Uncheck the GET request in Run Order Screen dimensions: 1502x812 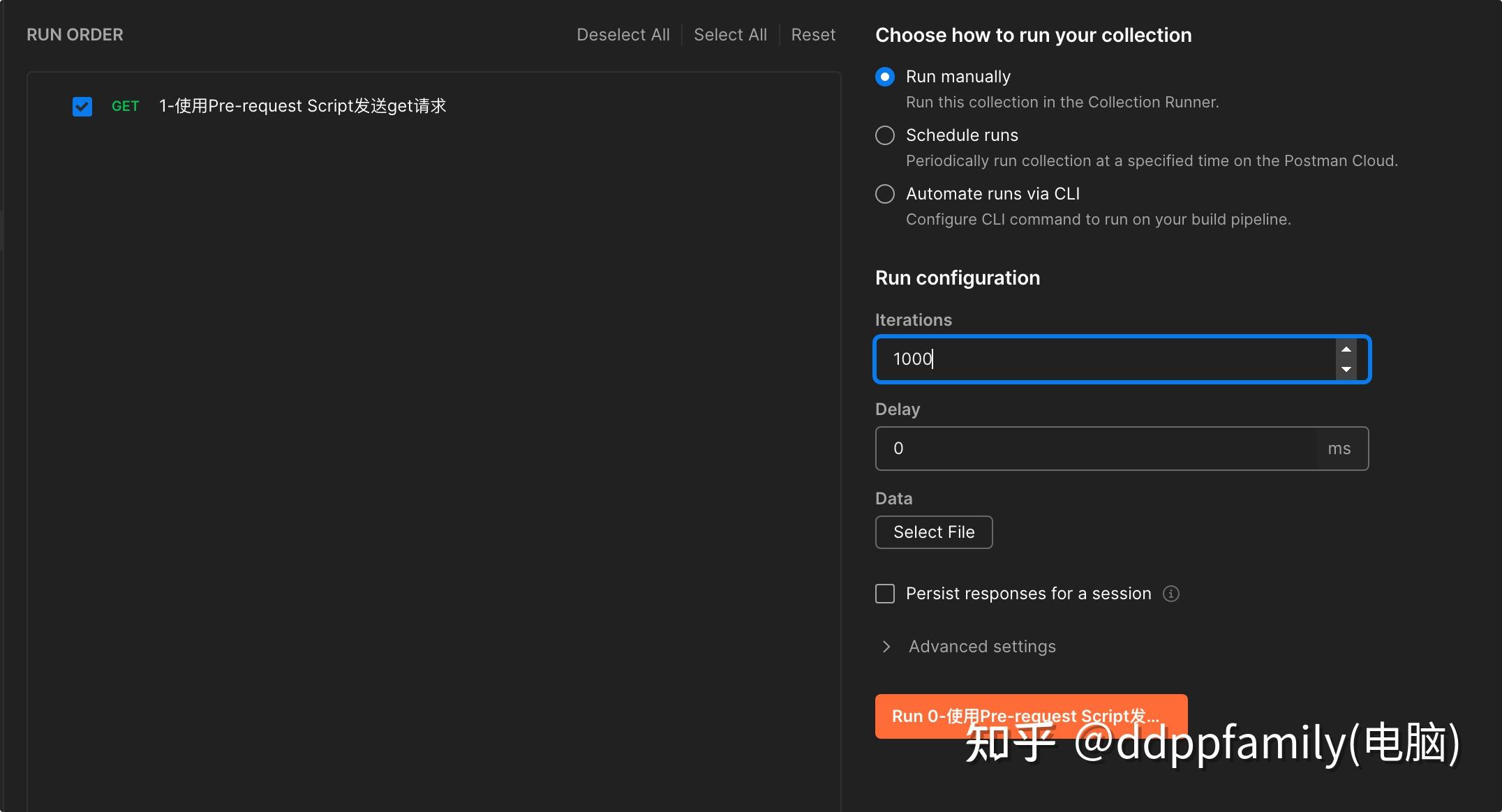[82, 106]
